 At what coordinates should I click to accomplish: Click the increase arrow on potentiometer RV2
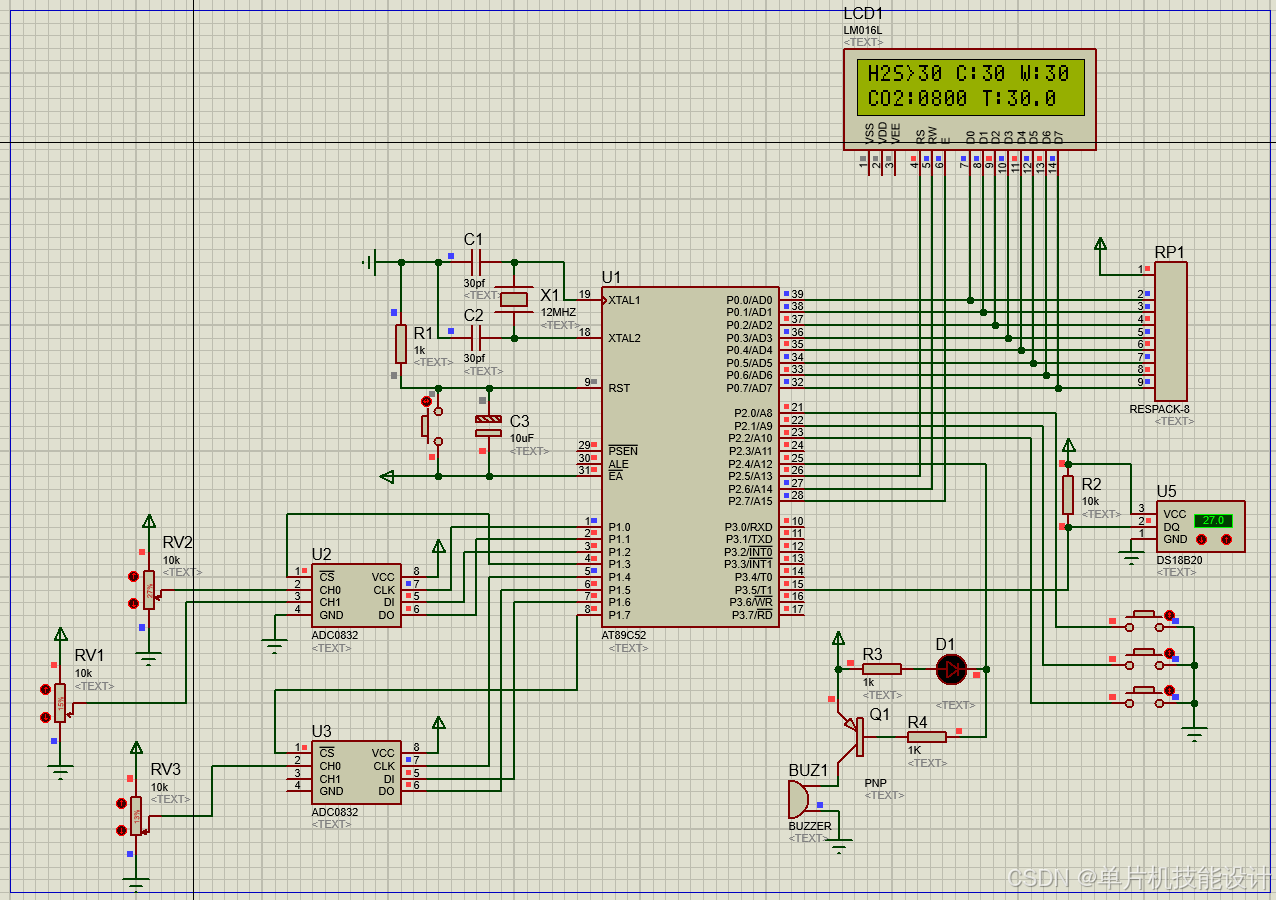coord(133,576)
